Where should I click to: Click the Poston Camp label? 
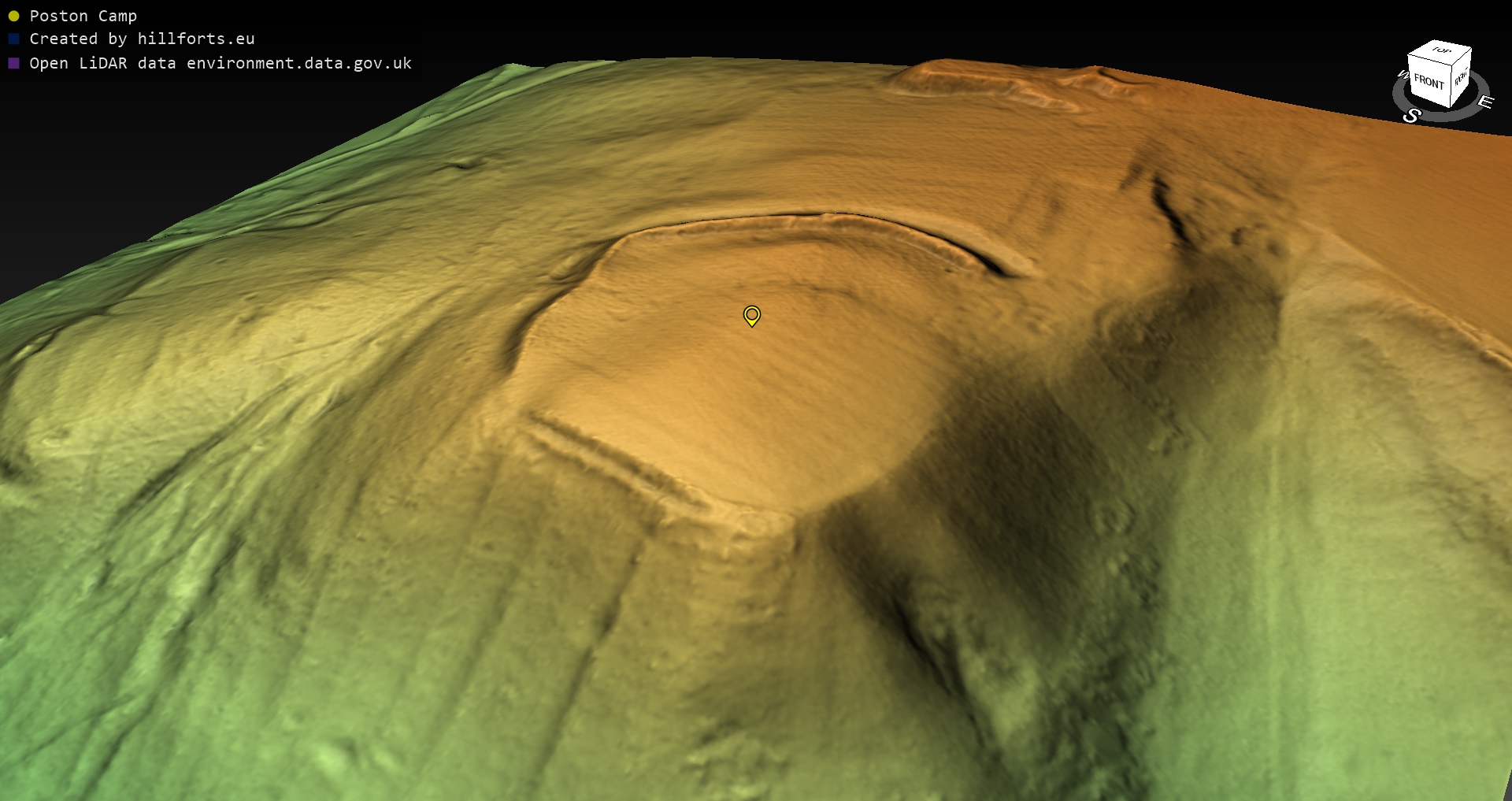pyautogui.click(x=83, y=16)
